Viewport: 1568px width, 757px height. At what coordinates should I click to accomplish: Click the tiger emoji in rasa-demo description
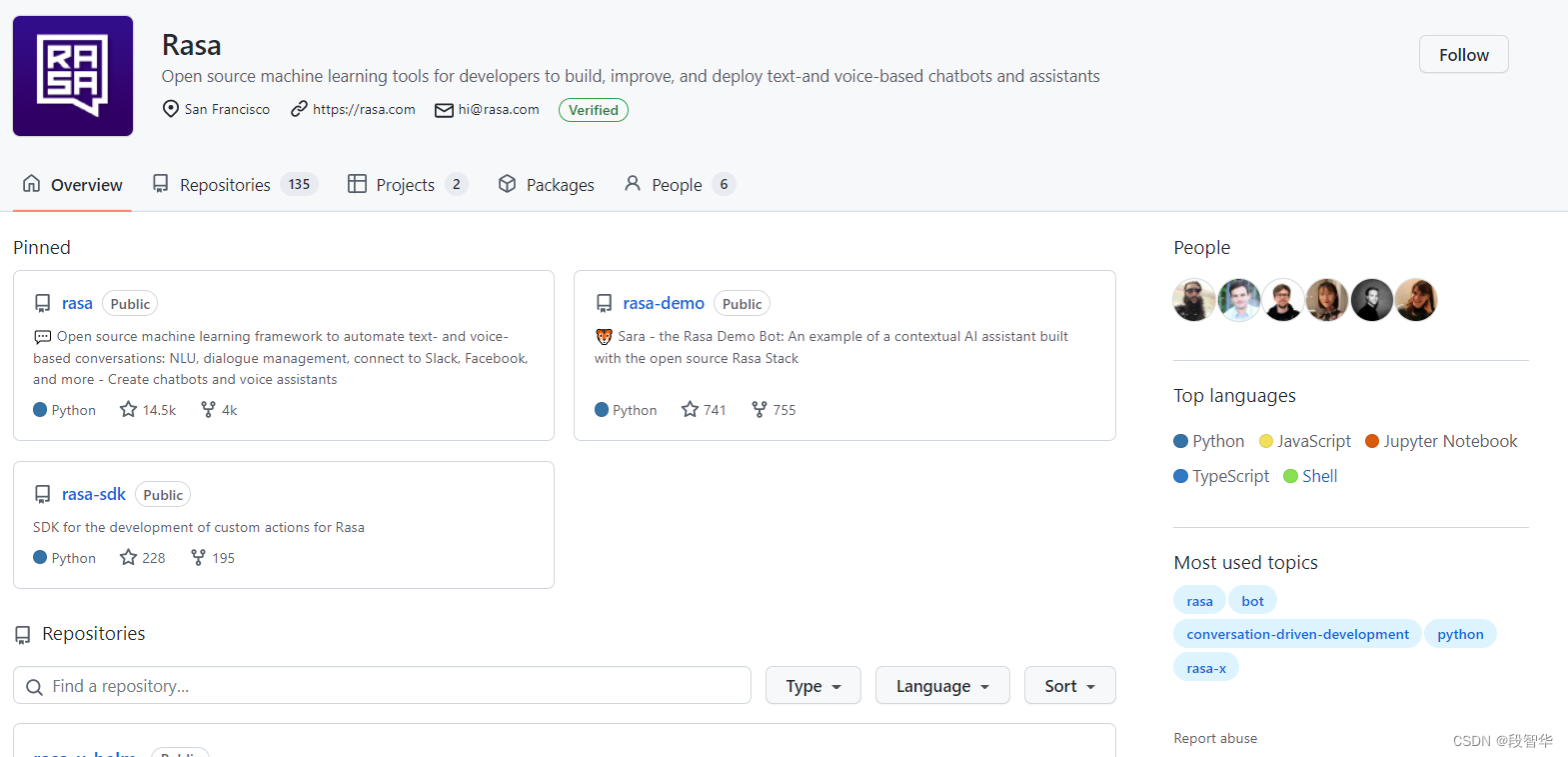(604, 337)
